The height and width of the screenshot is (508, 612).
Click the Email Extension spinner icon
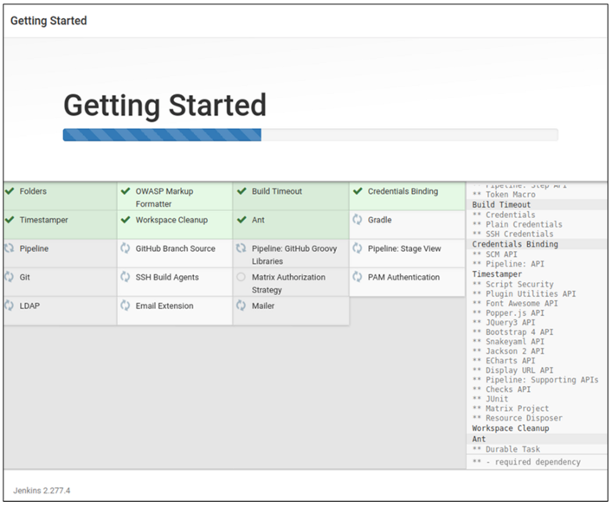[x=125, y=306]
